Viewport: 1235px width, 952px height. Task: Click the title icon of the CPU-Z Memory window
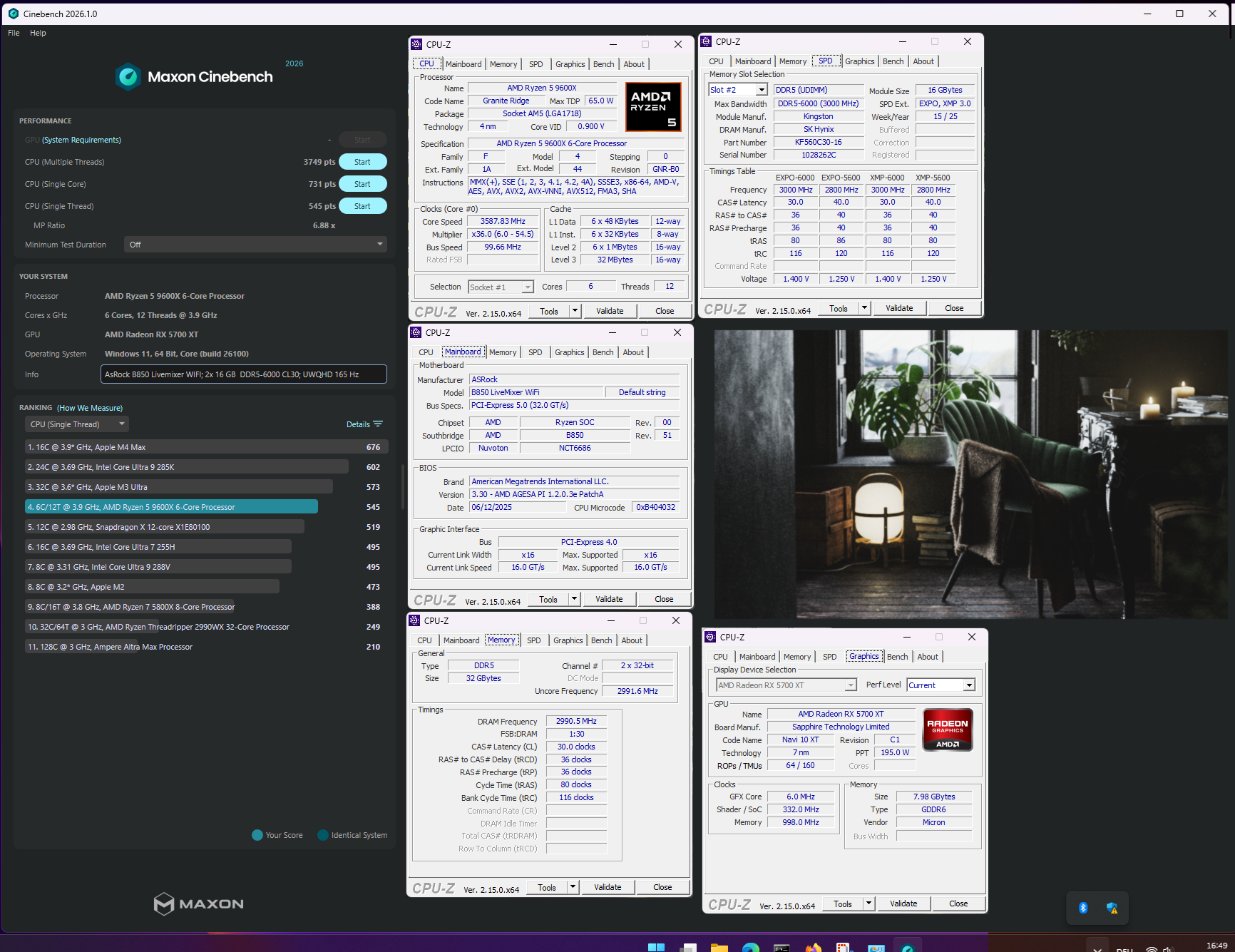coord(414,620)
